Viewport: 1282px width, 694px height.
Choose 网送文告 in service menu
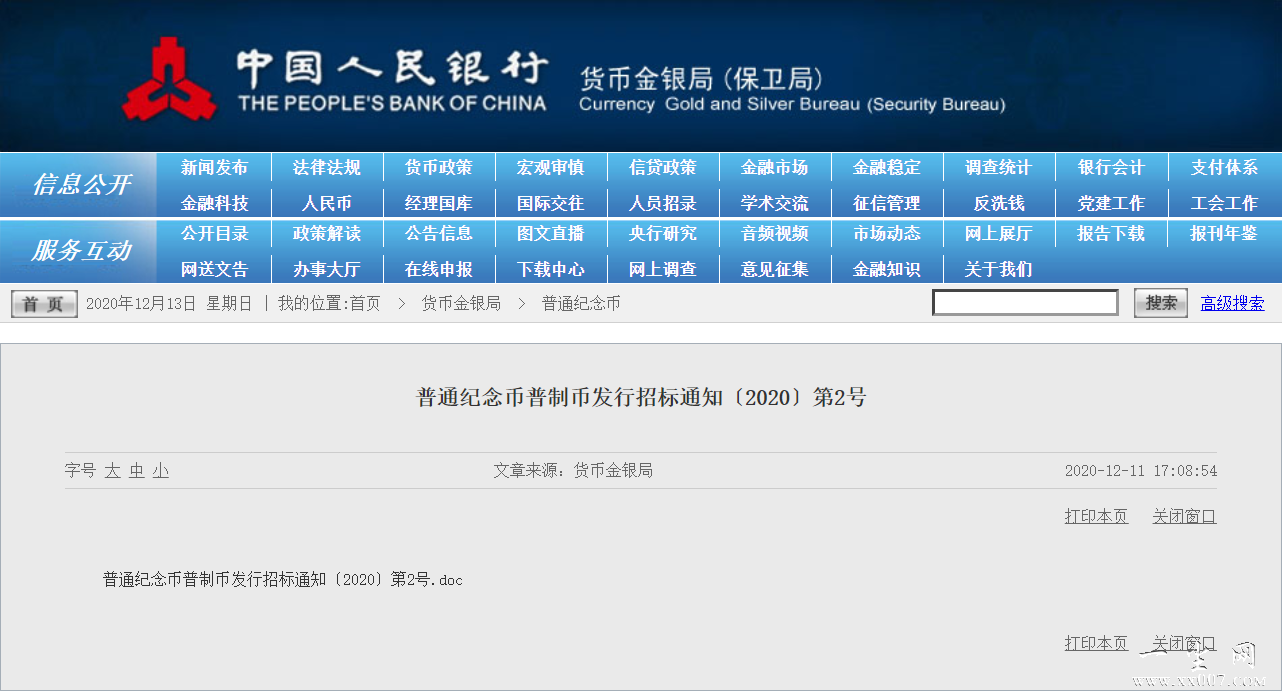[x=214, y=269]
